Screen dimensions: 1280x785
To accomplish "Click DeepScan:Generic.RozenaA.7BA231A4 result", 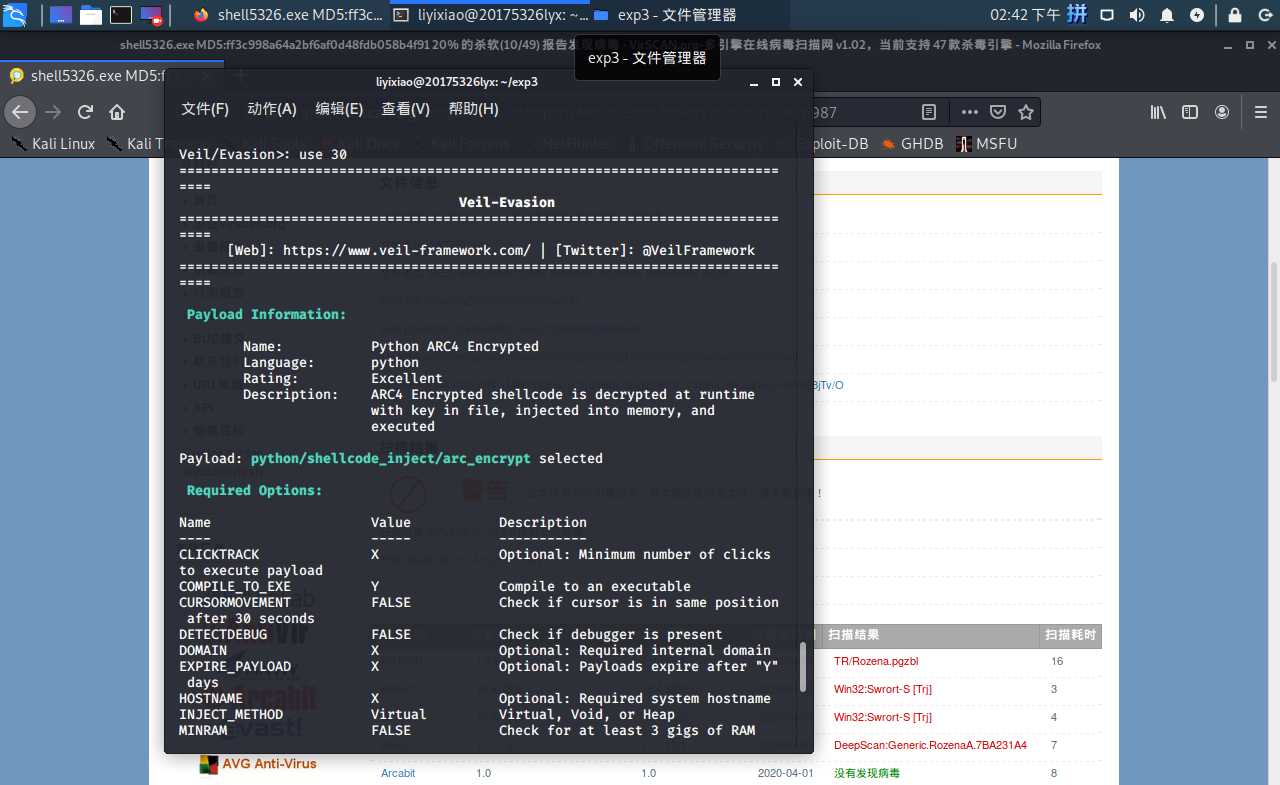I will tap(930, 745).
